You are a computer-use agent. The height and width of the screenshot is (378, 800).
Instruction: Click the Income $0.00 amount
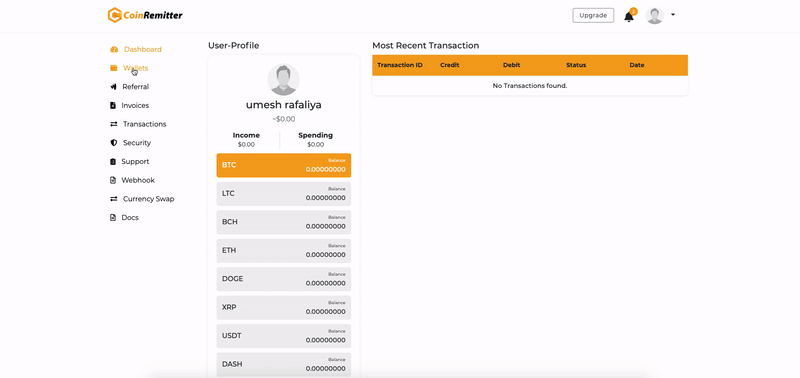pos(246,144)
